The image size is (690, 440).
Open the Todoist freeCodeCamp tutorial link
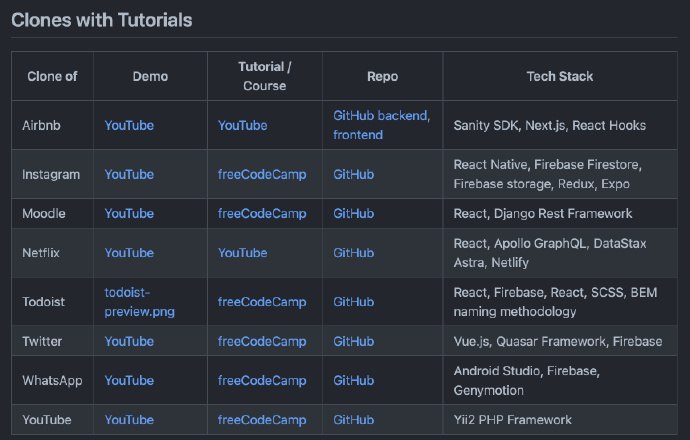tap(262, 301)
